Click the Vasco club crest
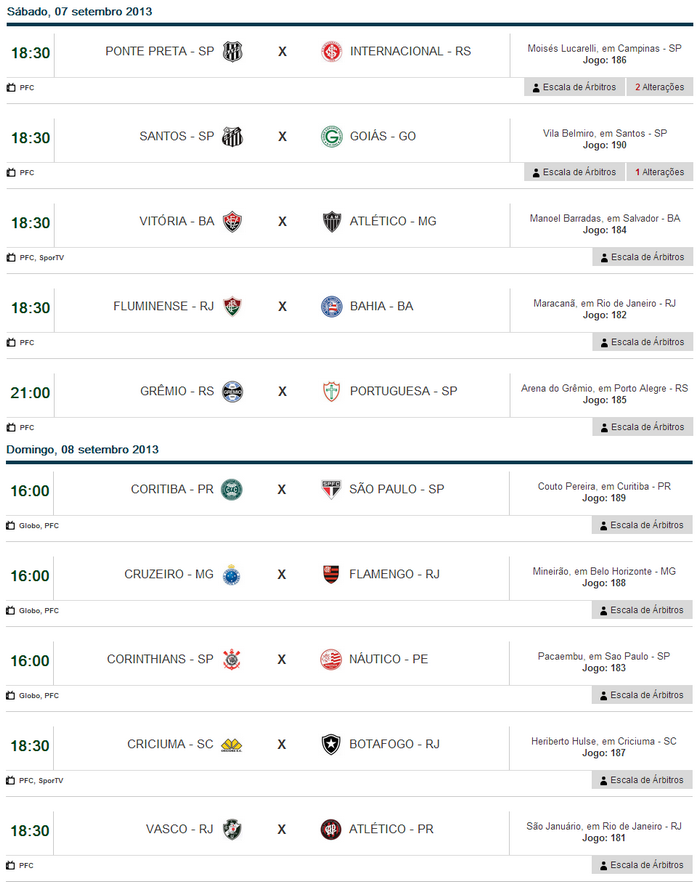The image size is (700, 882). pos(232,829)
